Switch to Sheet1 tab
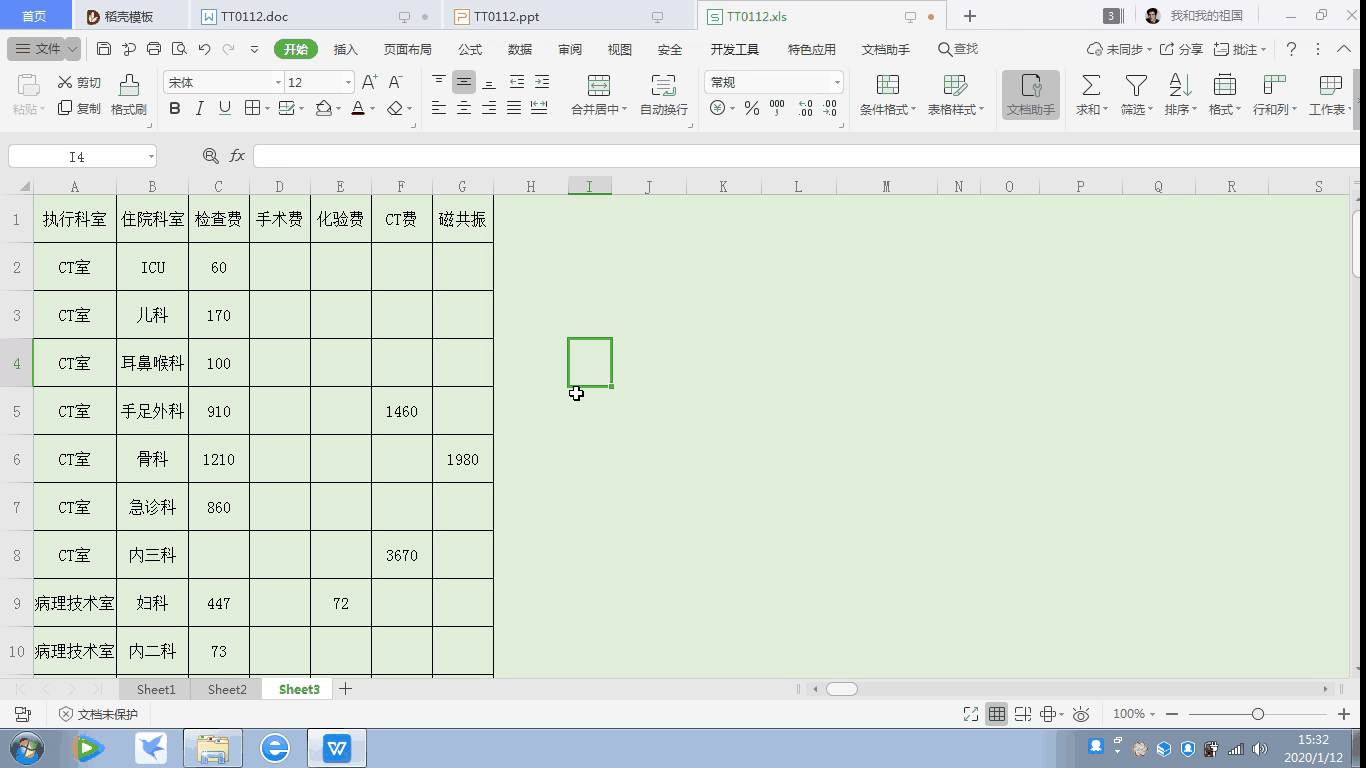The height and width of the screenshot is (768, 1366). click(156, 689)
